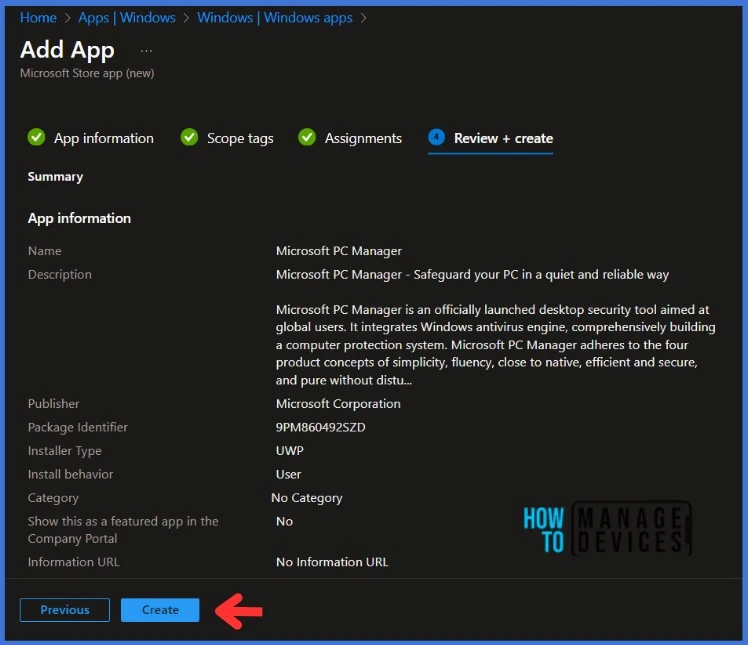Select the publisher Microsoft Corporation
Screen dimensions: 748x645
click(x=338, y=404)
